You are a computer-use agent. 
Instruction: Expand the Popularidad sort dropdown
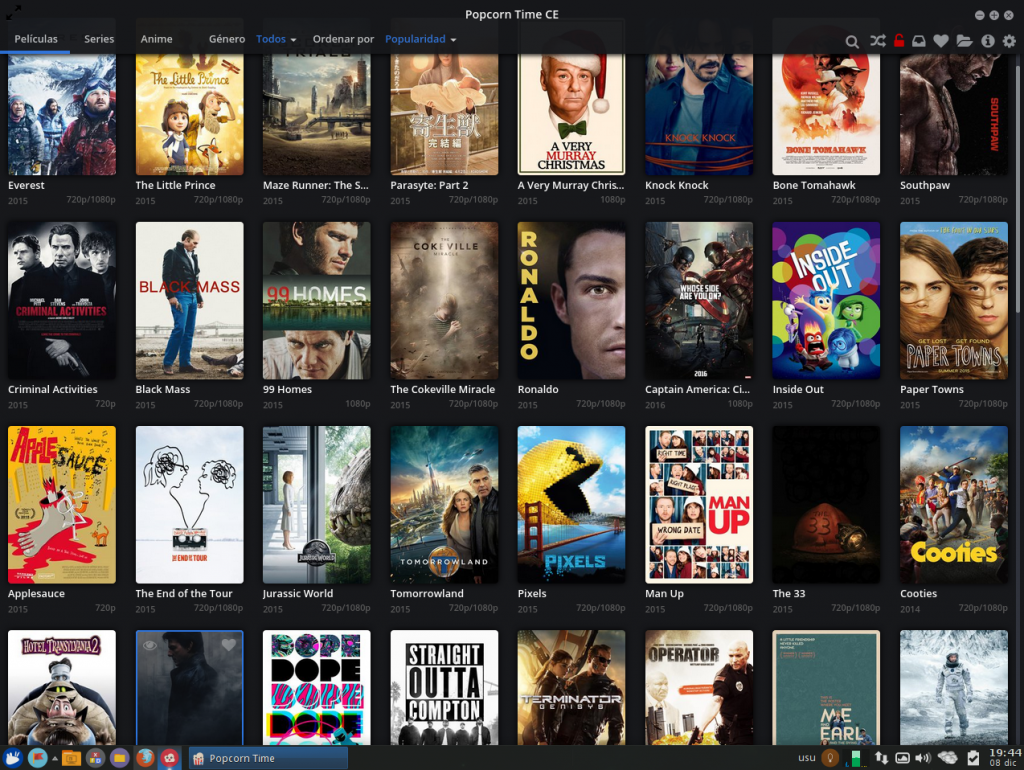421,39
